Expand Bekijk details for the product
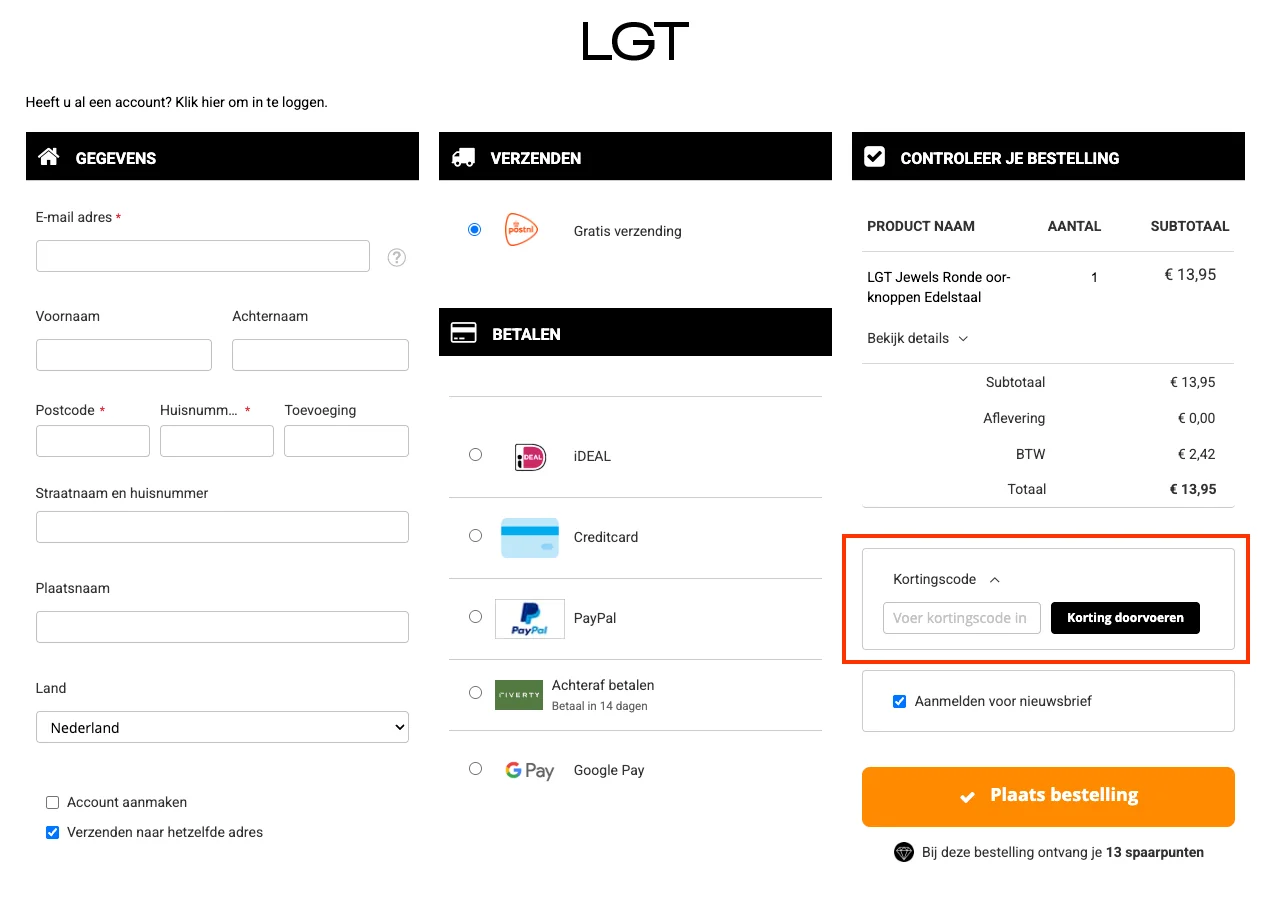The width and height of the screenshot is (1280, 922). click(x=917, y=338)
